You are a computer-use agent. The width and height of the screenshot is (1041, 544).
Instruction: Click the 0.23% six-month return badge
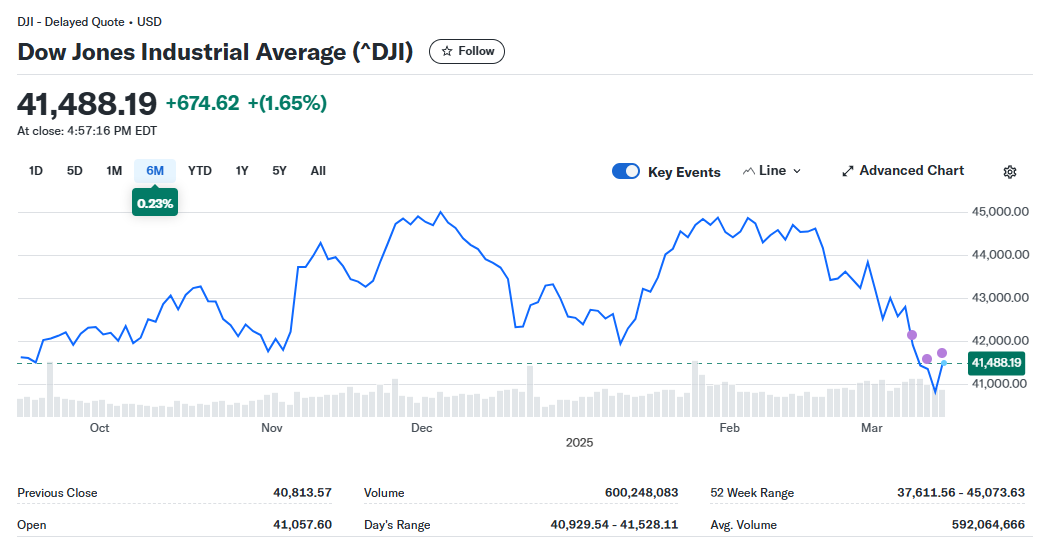point(155,203)
